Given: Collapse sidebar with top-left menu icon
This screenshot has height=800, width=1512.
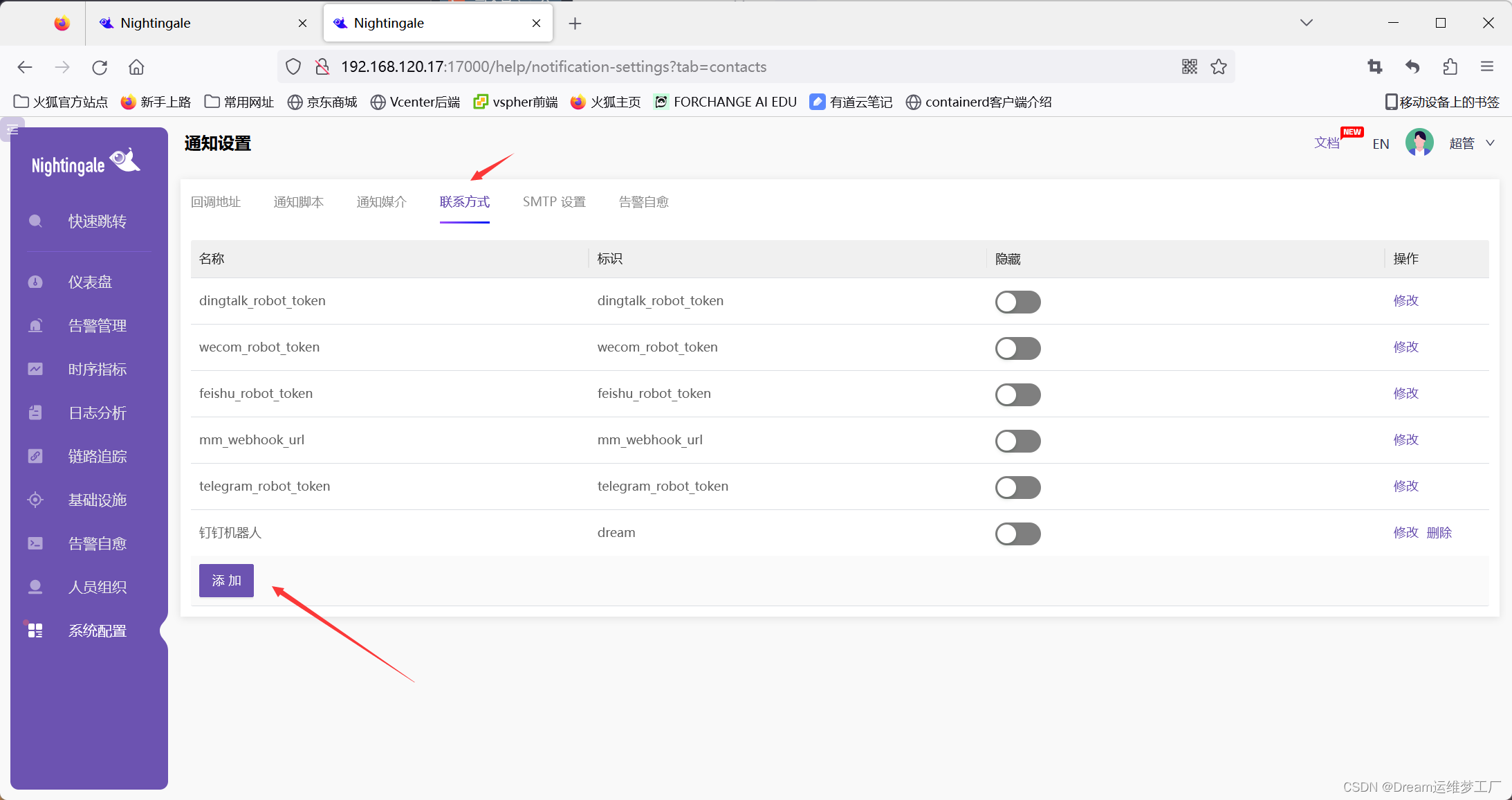Looking at the screenshot, I should [x=12, y=129].
